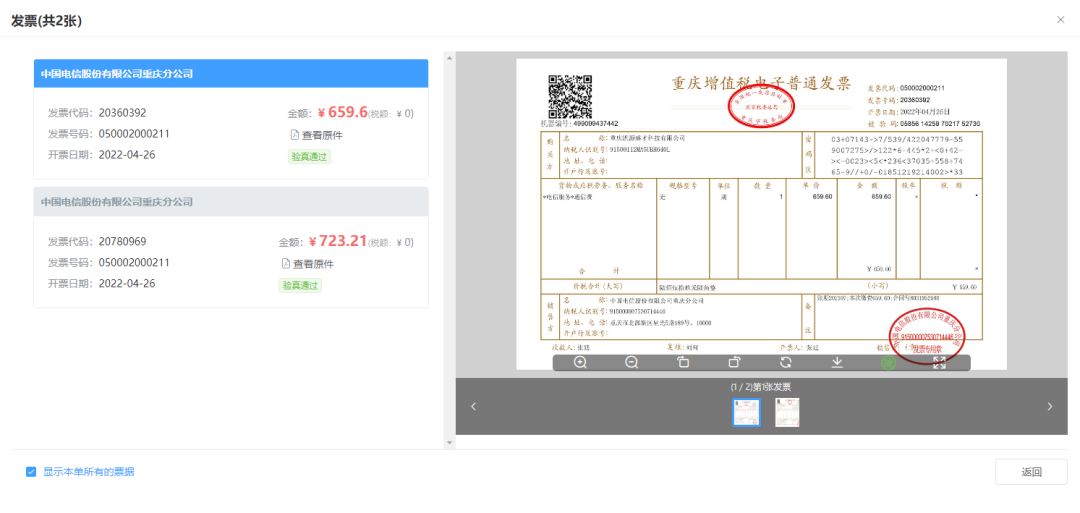Click the first invoice's date 2022-04-26

pyautogui.click(x=127, y=154)
